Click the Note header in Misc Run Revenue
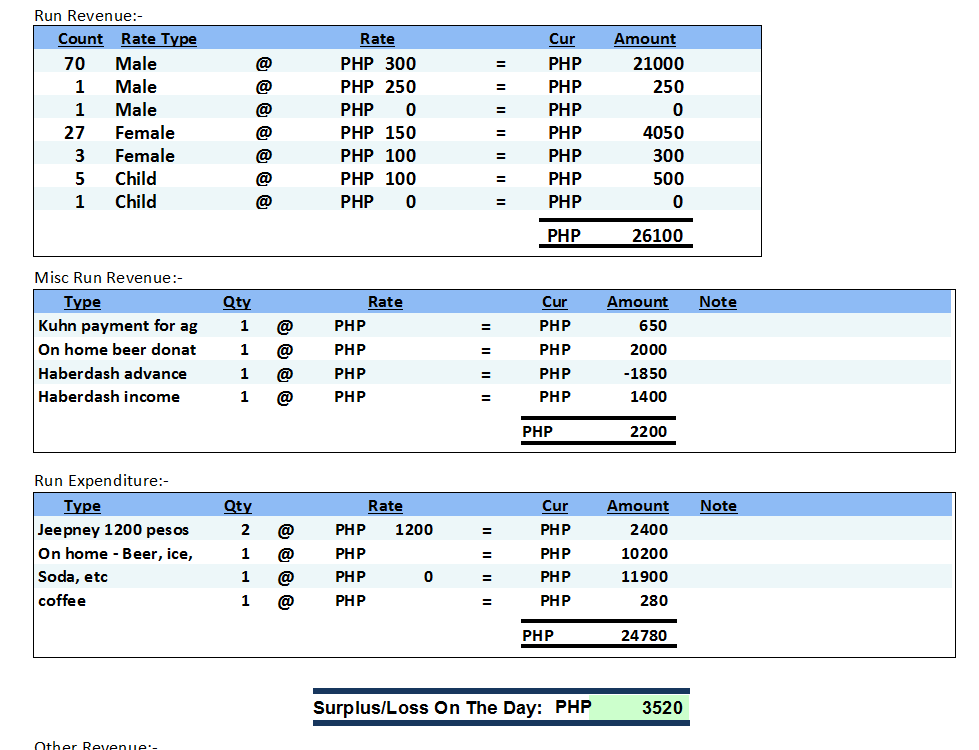Viewport: 979px width, 750px height. (717, 302)
